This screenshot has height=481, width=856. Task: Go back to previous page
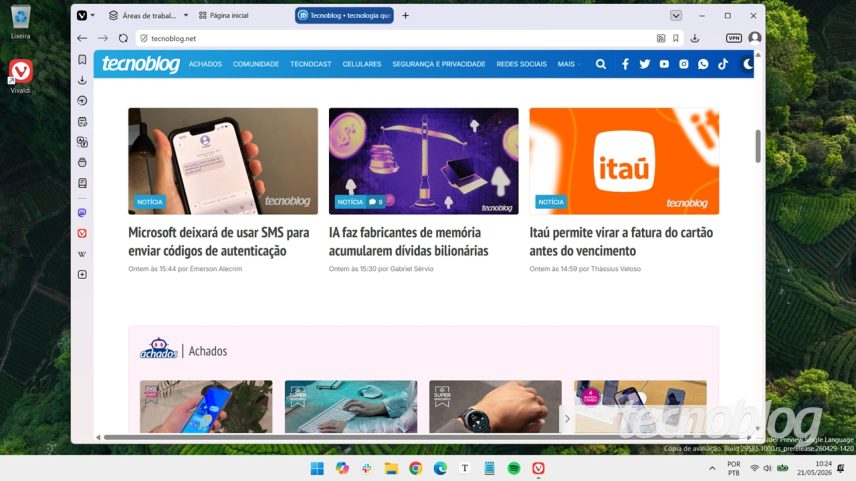[82, 38]
